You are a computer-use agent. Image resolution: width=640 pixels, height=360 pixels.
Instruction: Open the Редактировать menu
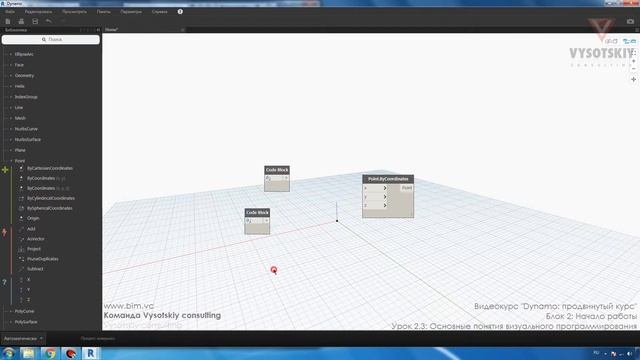[x=38, y=12]
